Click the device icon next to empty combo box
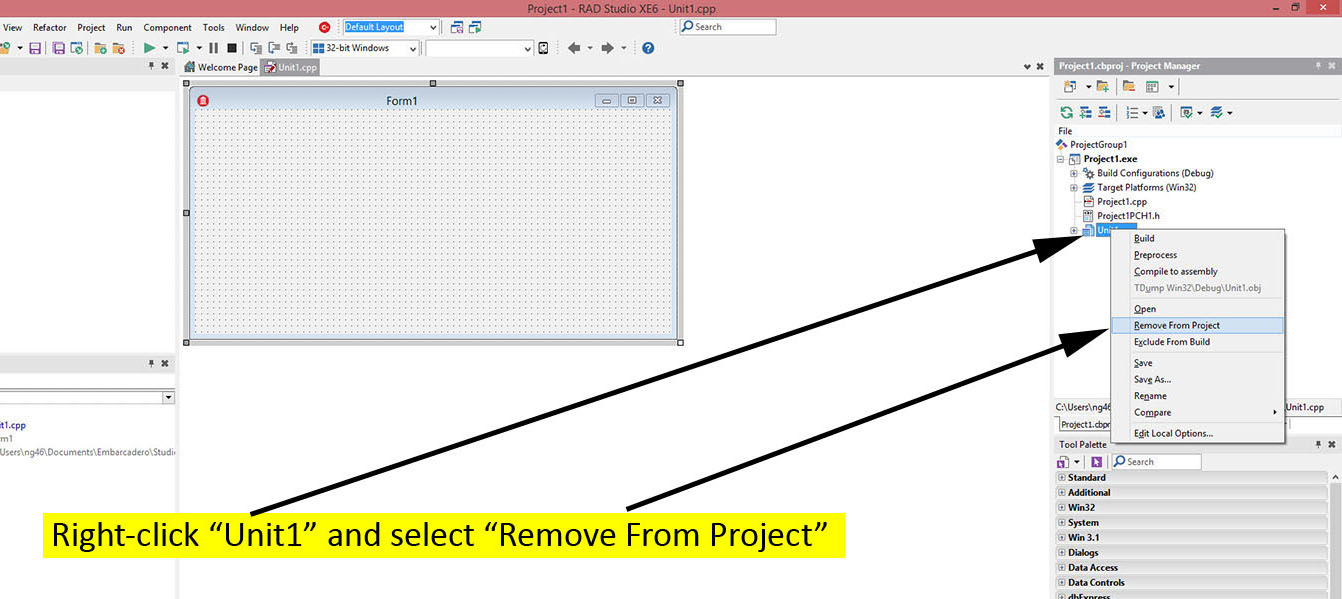Viewport: 1342px width, 599px height. 544,48
